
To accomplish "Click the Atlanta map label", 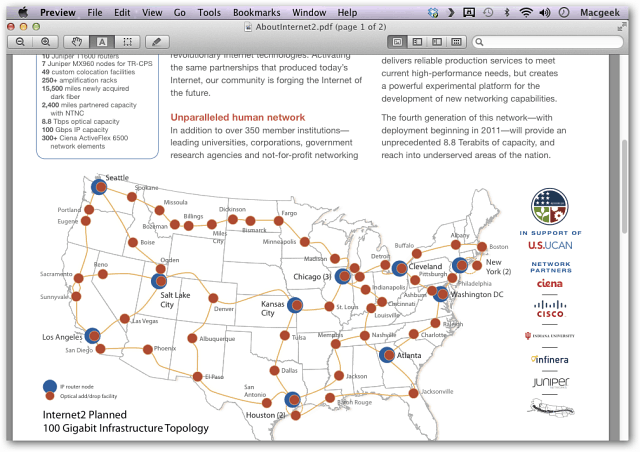I will tap(409, 355).
